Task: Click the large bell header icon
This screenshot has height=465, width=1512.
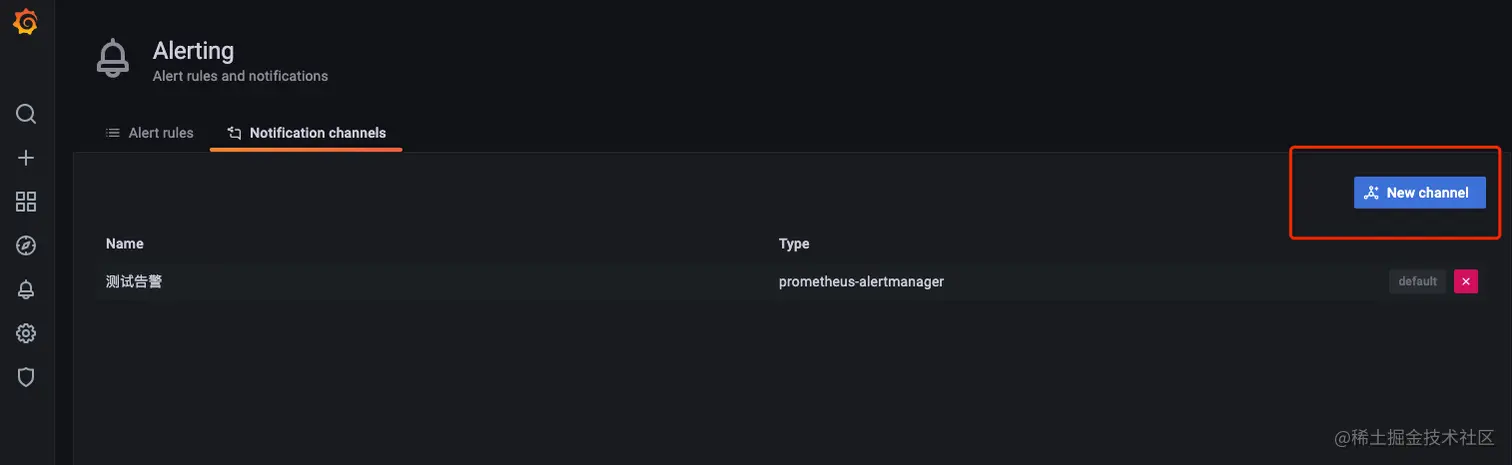Action: (x=113, y=58)
